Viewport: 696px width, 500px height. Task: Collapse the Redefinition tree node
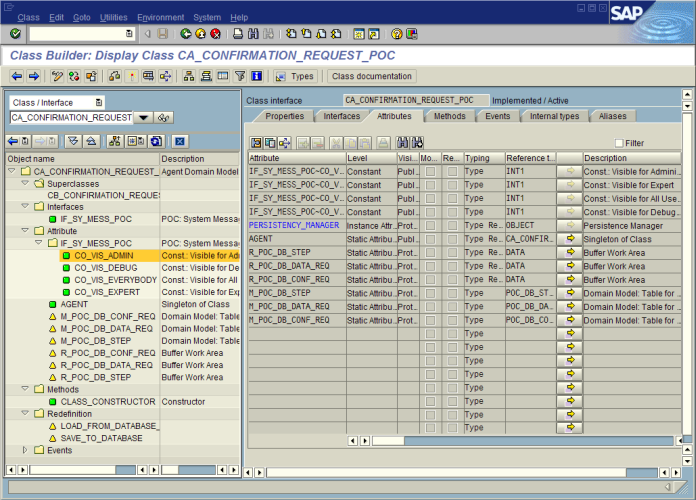(25, 413)
